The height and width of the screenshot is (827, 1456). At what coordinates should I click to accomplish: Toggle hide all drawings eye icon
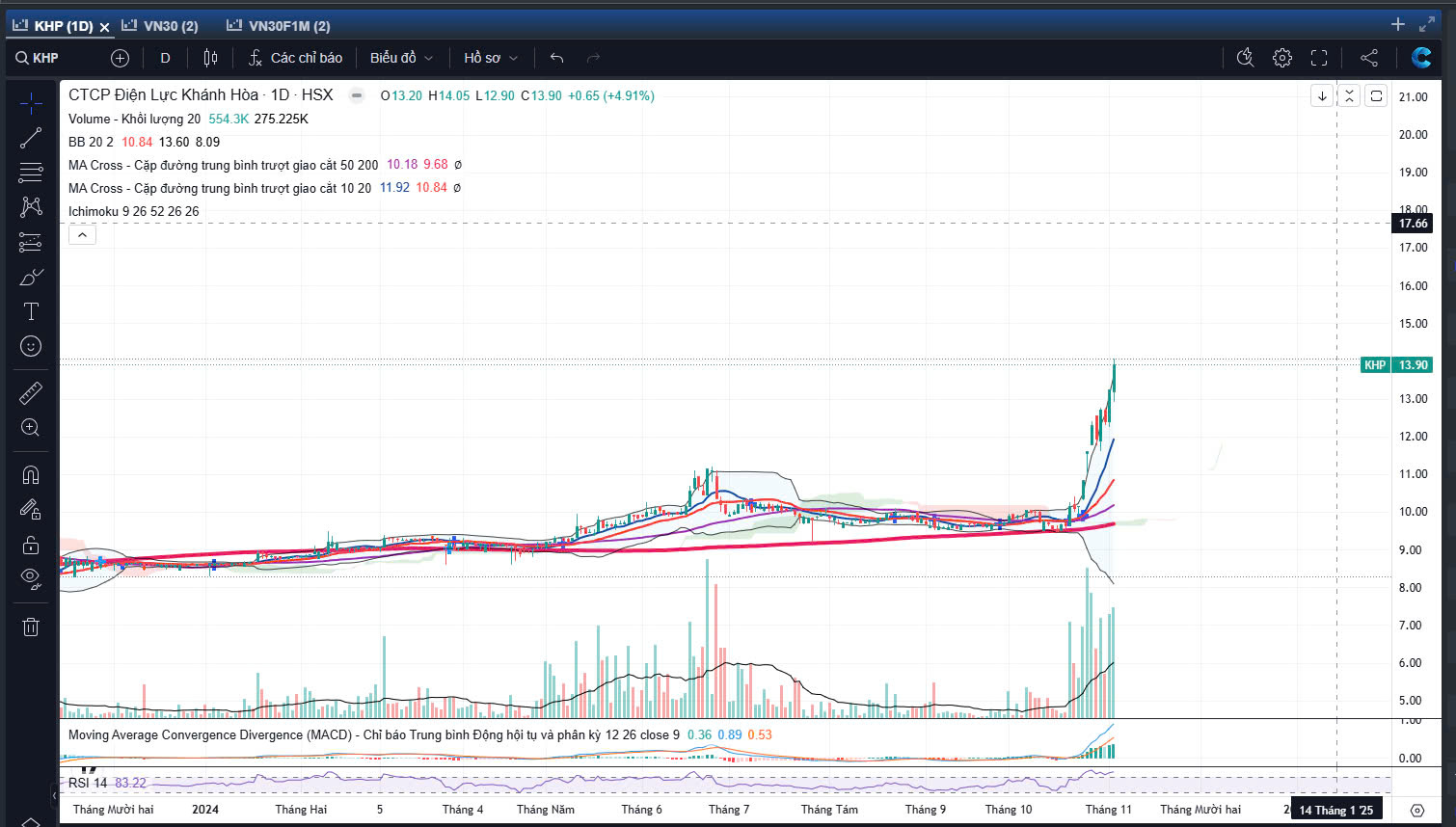click(31, 578)
